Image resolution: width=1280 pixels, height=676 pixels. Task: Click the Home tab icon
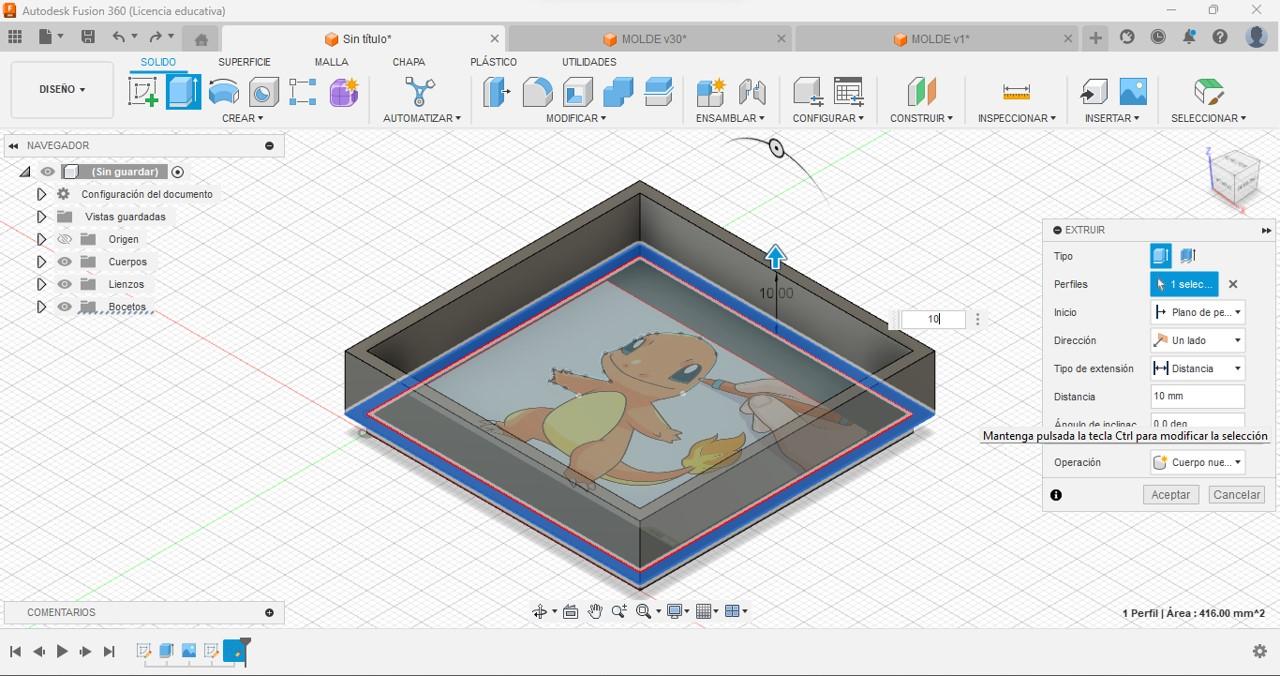coord(201,40)
